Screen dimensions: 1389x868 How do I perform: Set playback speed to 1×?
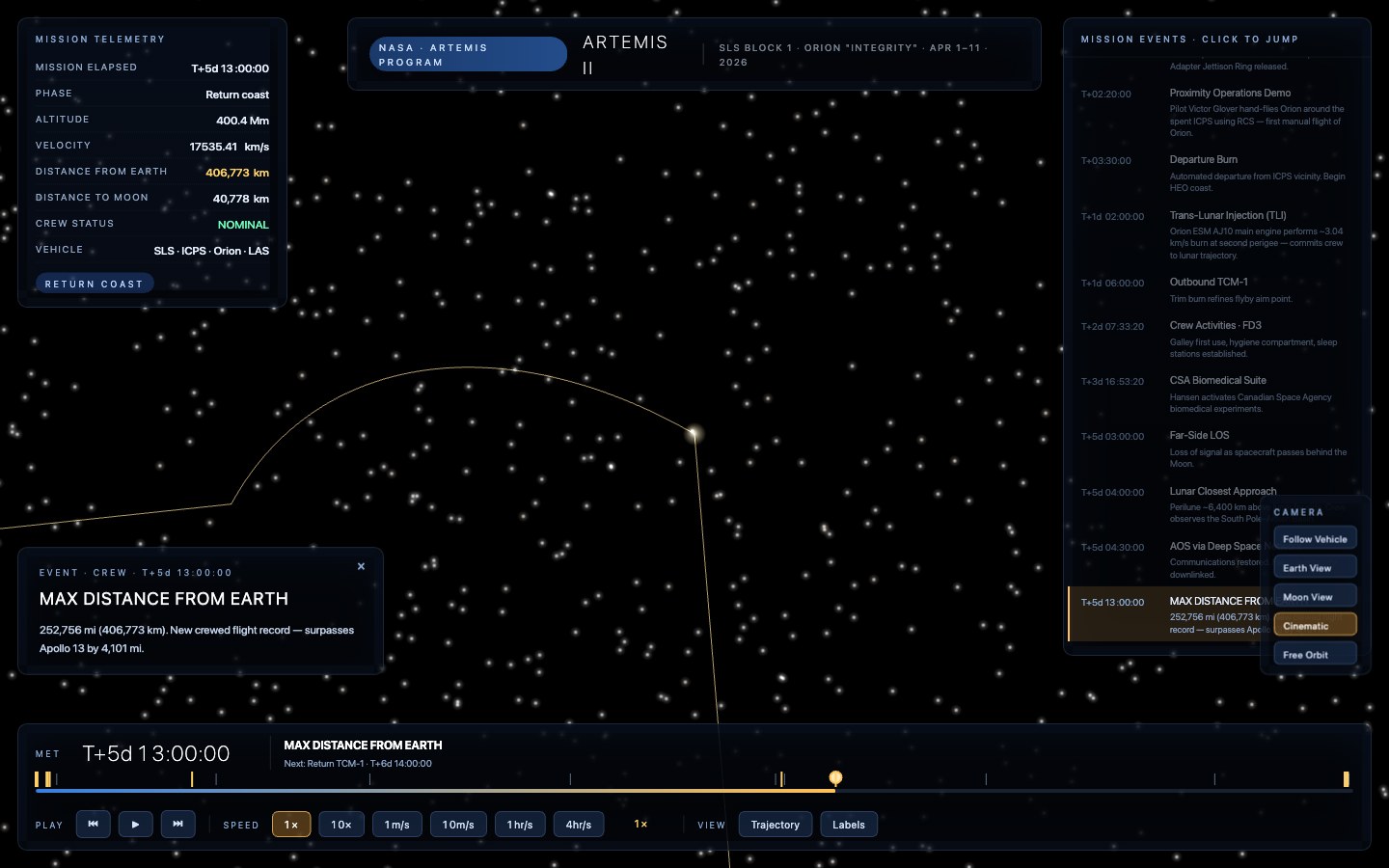click(291, 825)
